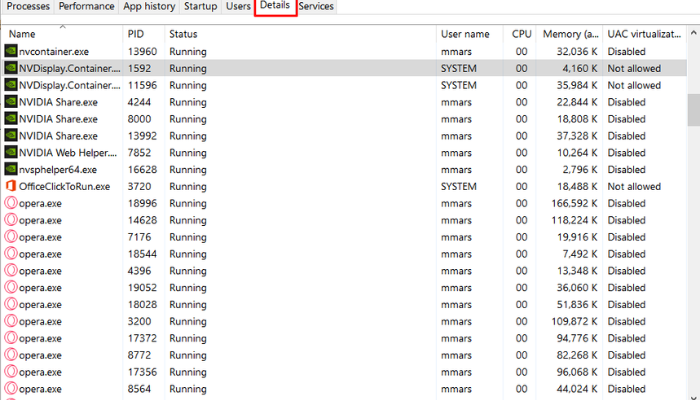Click PID value 3720

coord(139,187)
